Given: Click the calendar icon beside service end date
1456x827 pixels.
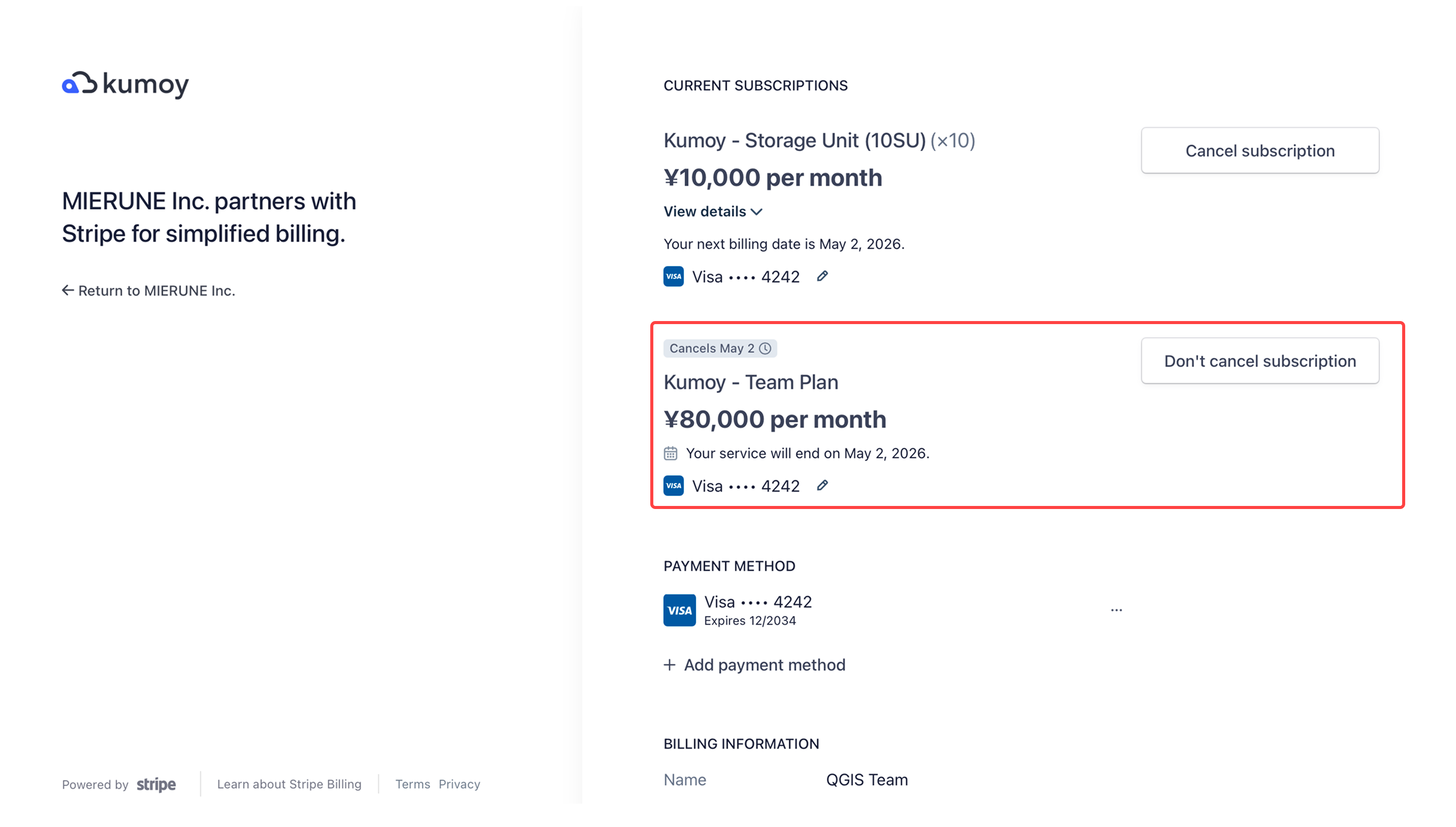Looking at the screenshot, I should click(x=670, y=453).
